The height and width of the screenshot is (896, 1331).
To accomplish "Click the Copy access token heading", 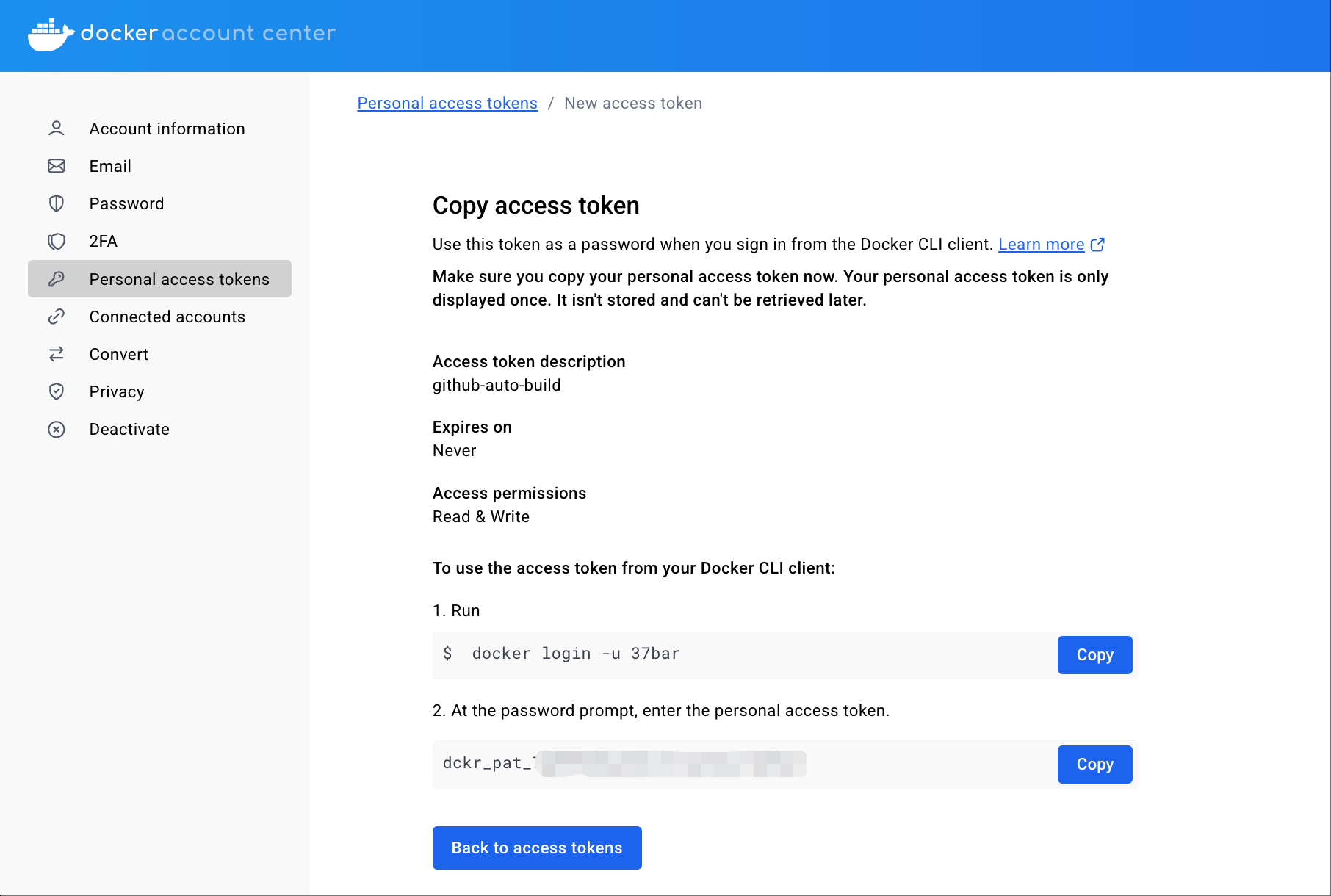I will pyautogui.click(x=536, y=206).
